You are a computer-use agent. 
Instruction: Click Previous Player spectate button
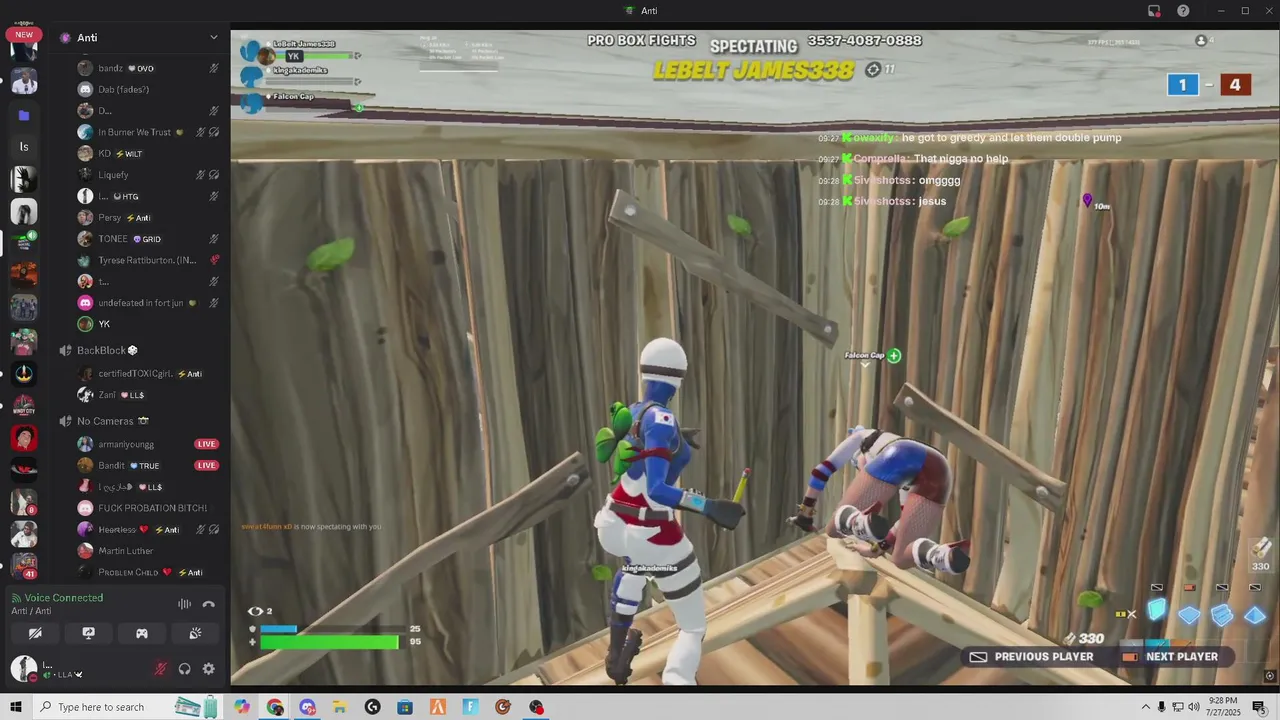tap(1031, 657)
